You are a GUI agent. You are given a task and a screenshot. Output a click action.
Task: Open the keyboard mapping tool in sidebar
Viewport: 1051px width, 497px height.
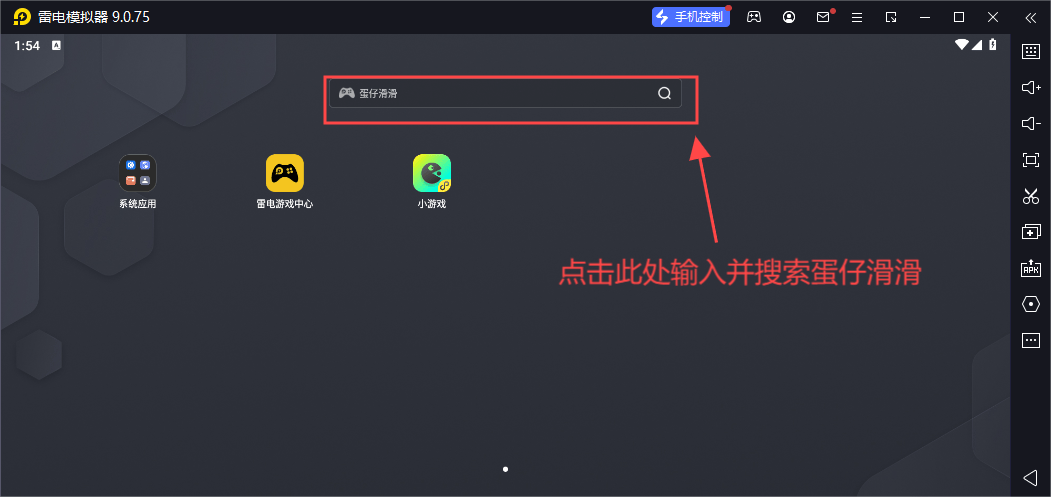pos(1031,52)
